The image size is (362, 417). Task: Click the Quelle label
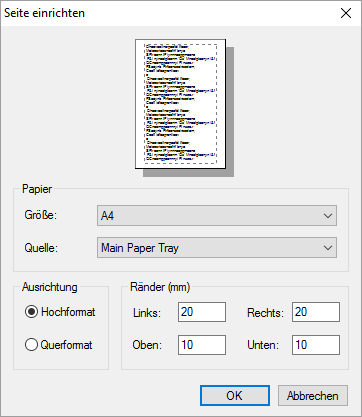(41, 248)
